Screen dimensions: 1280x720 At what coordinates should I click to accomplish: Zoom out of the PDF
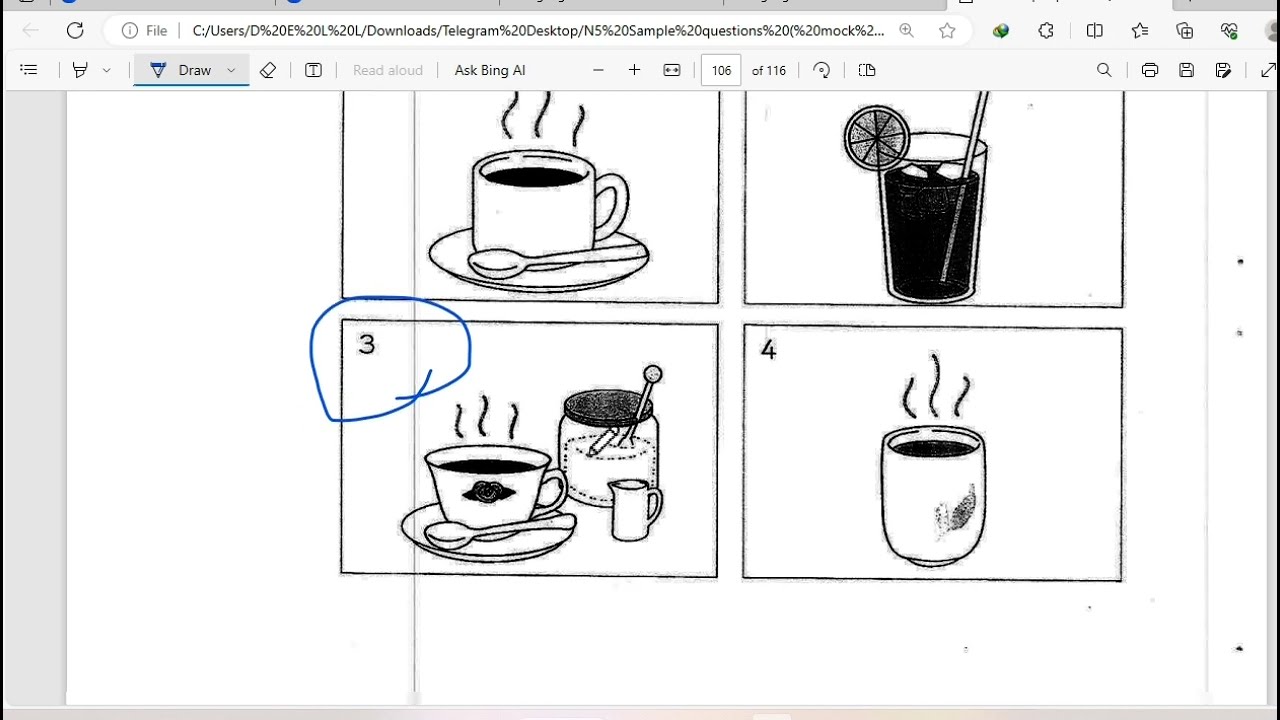[598, 70]
